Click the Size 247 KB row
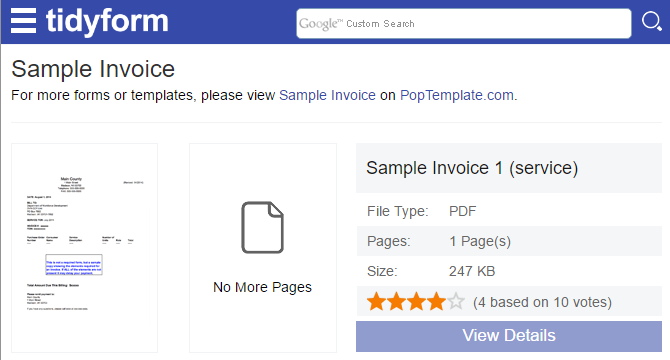670x360 pixels. pos(509,271)
